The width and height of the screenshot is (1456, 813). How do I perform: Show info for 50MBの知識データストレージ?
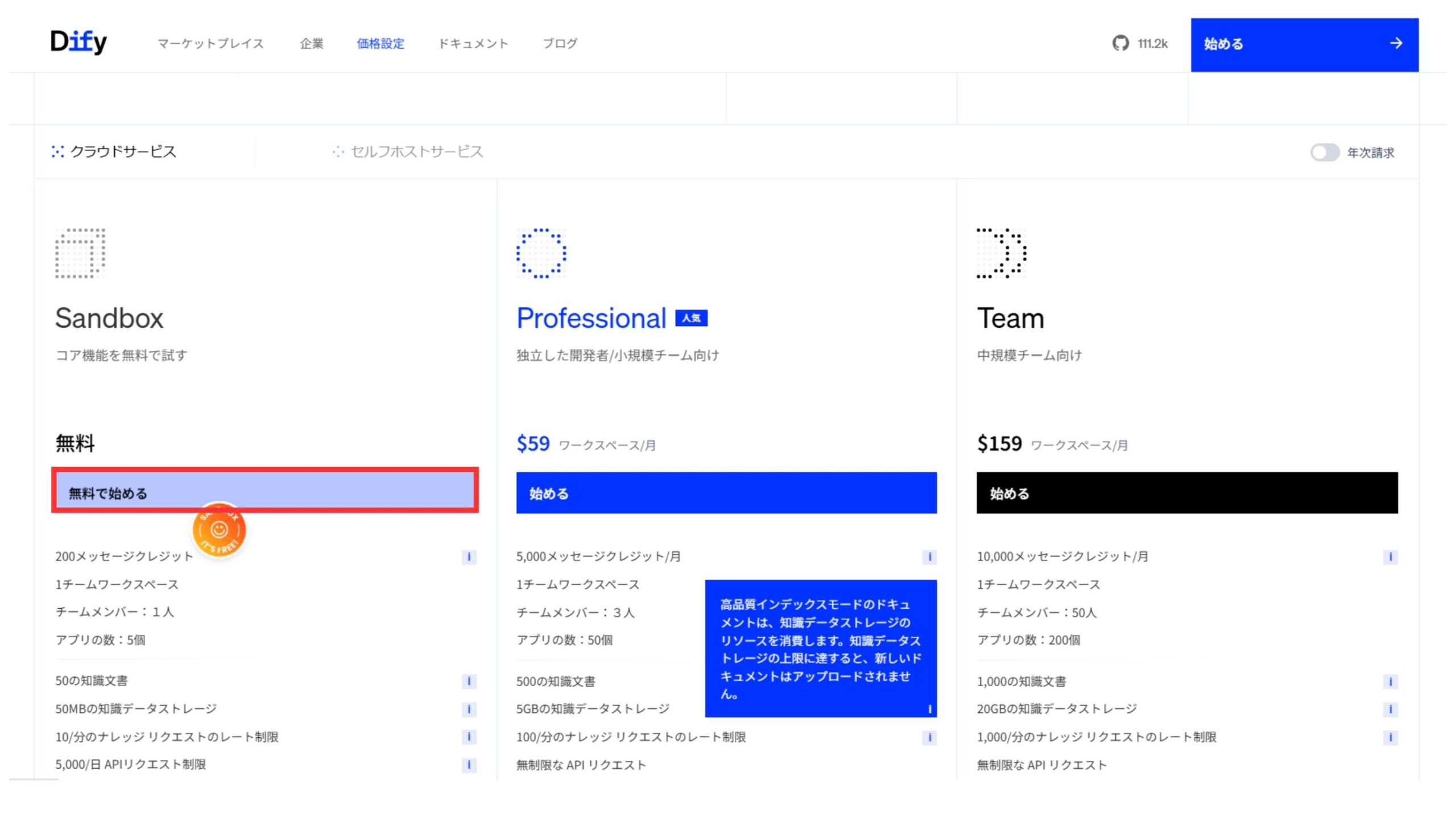pyautogui.click(x=469, y=709)
